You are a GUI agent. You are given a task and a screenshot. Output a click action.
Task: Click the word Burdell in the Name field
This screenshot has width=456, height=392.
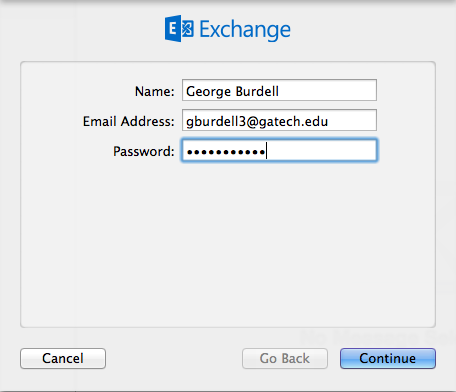click(x=257, y=91)
